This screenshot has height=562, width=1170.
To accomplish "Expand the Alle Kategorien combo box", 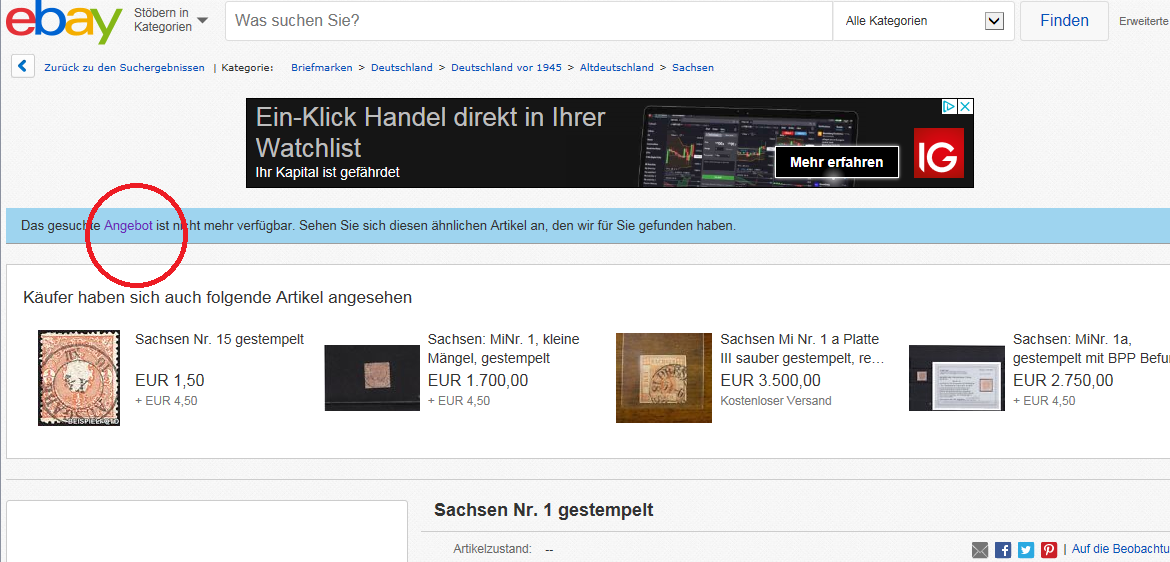I will 923,21.
